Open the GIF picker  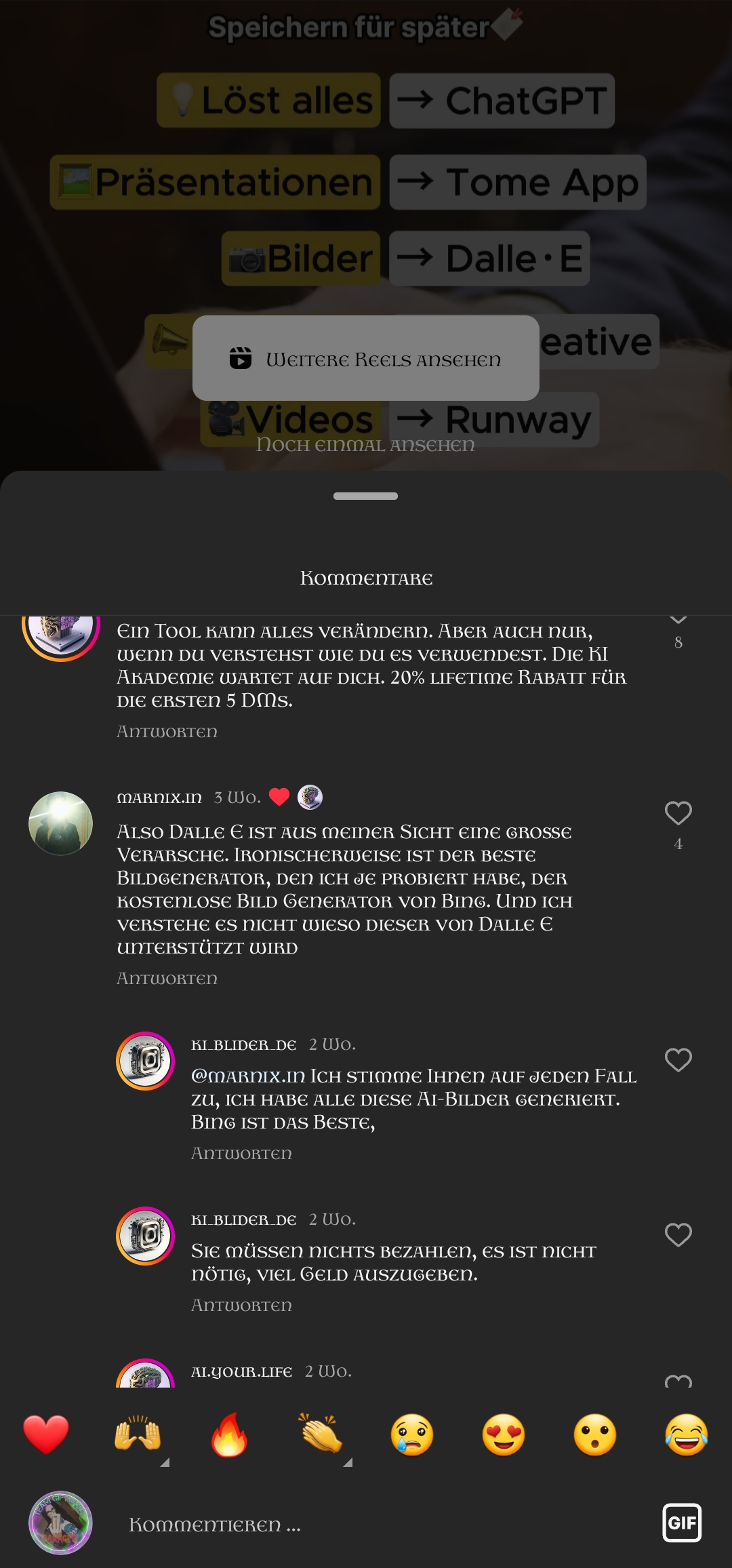(x=682, y=1523)
